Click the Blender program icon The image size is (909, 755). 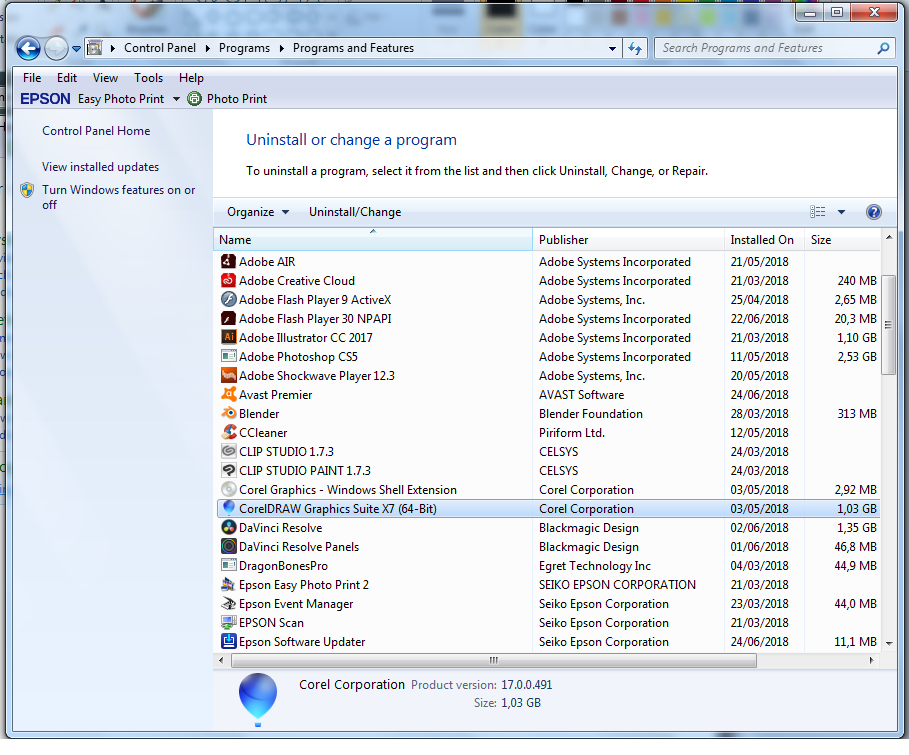[228, 413]
